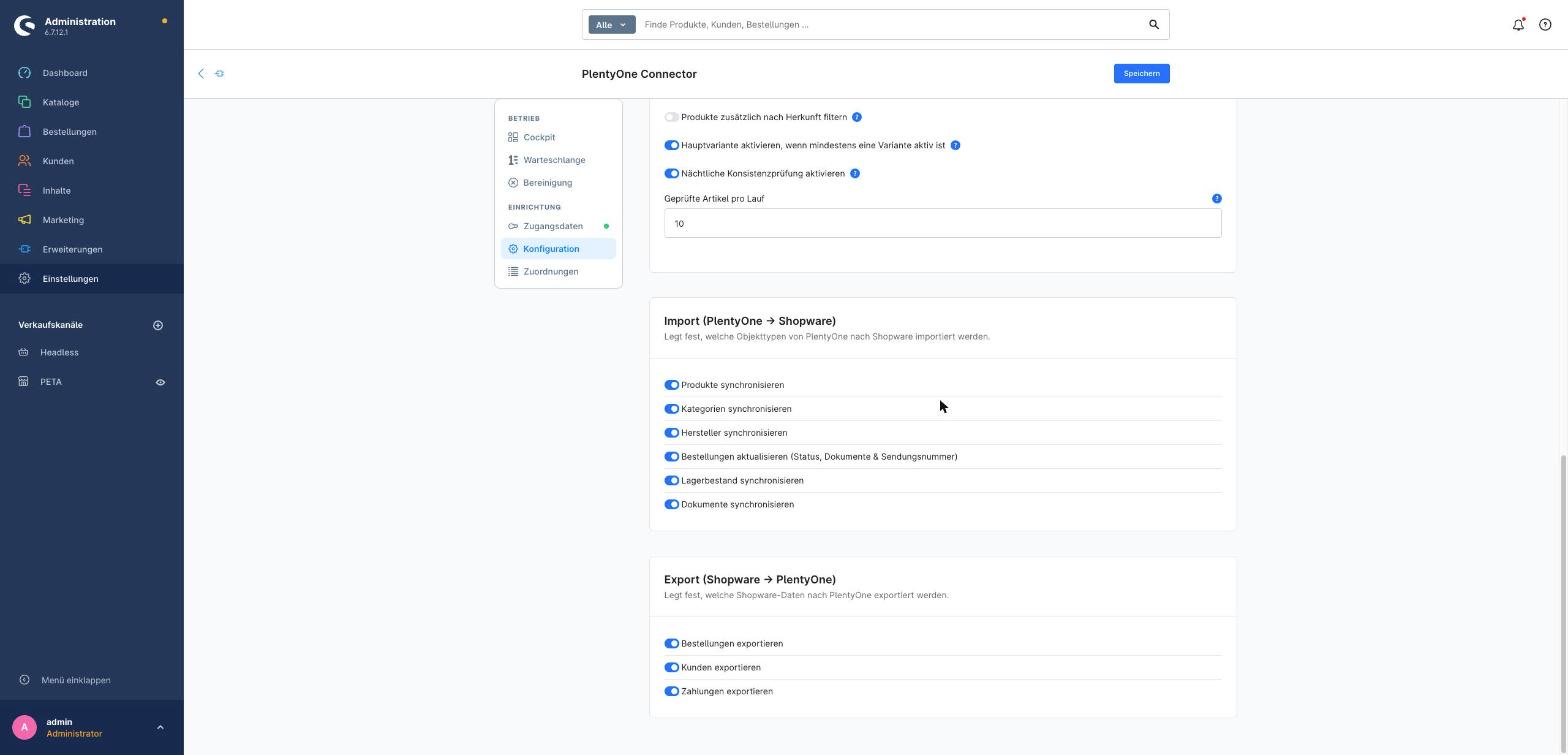
Task: Toggle Kategorien synchronisieren switch
Action: click(671, 409)
